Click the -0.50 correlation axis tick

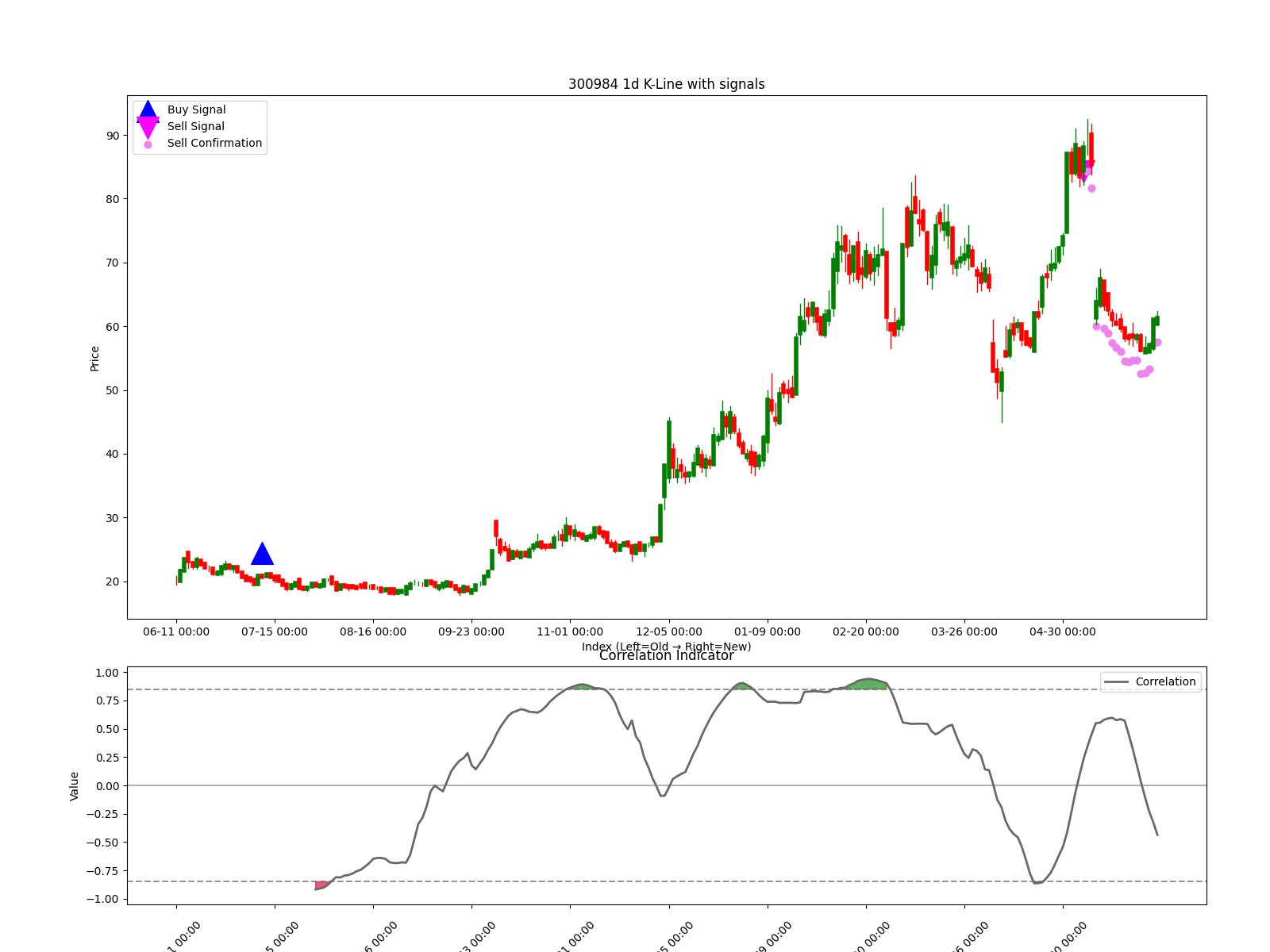103,843
